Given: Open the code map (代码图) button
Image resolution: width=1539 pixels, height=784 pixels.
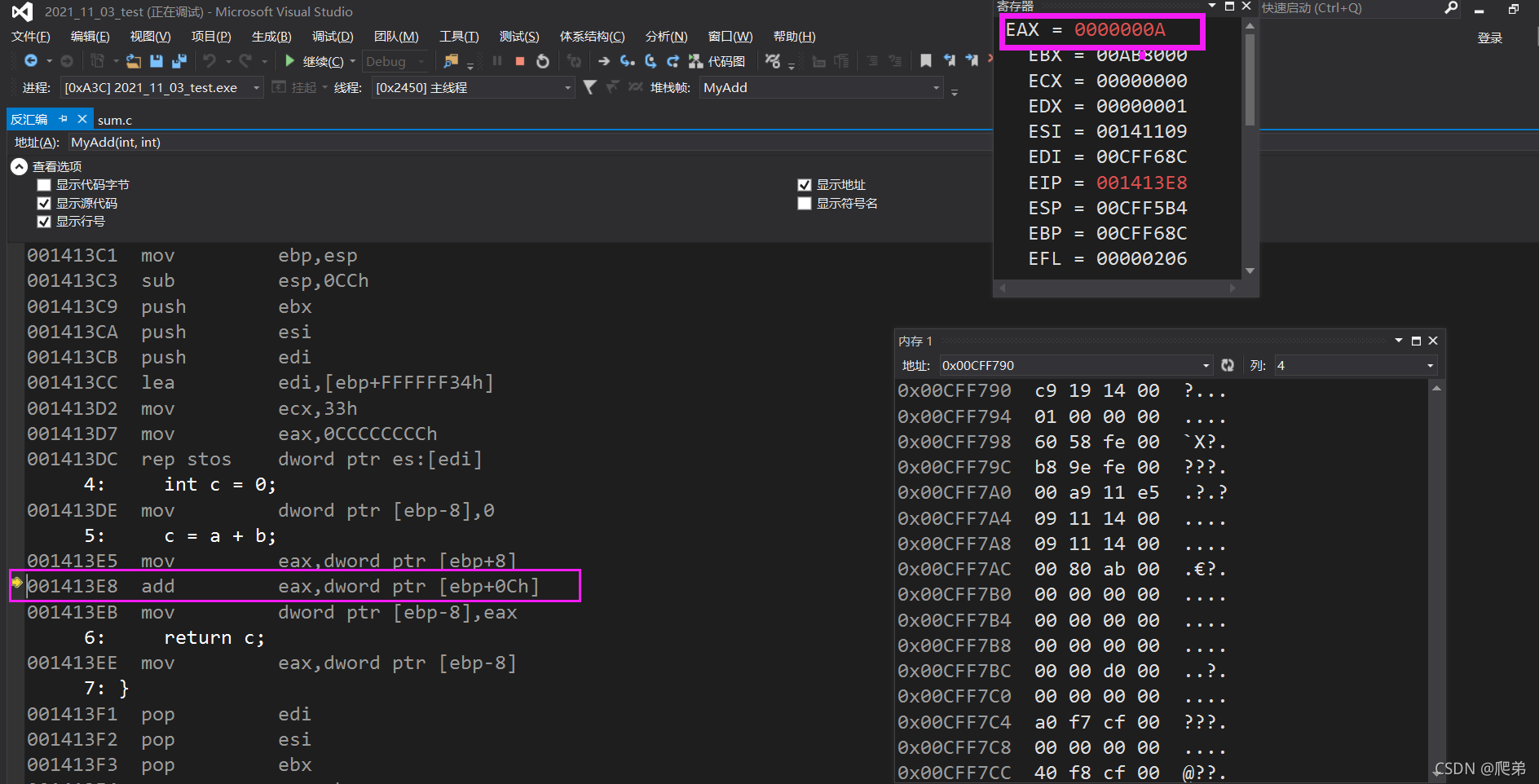Looking at the screenshot, I should click(x=717, y=61).
